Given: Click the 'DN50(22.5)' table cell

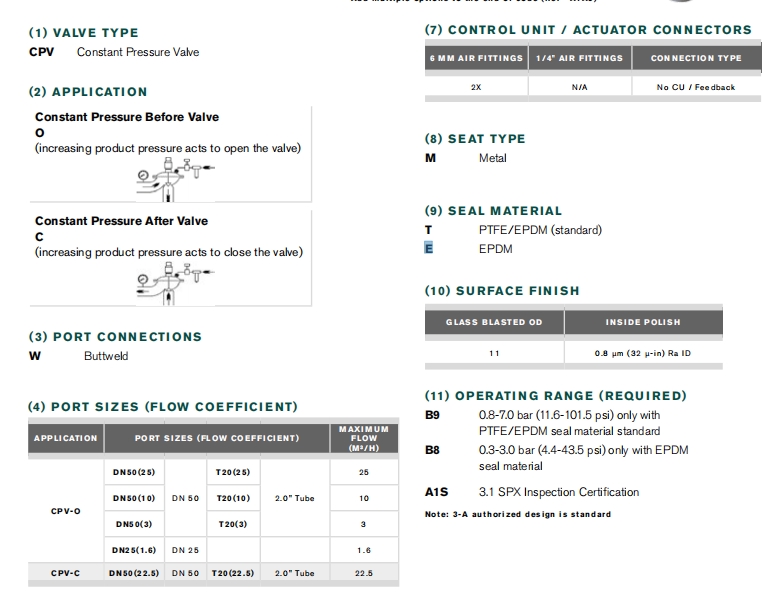Looking at the screenshot, I should tap(134, 573).
